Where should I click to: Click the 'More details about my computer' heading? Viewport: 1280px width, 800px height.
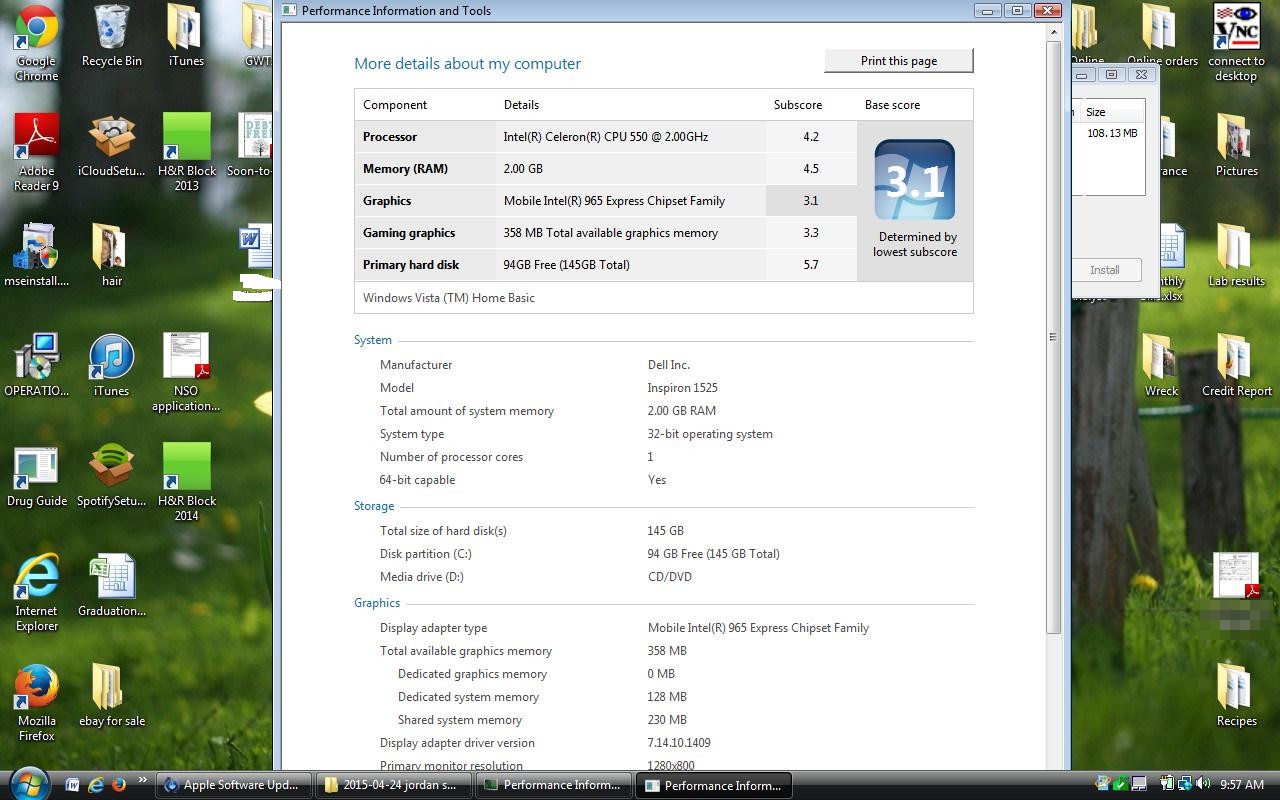pyautogui.click(x=467, y=64)
